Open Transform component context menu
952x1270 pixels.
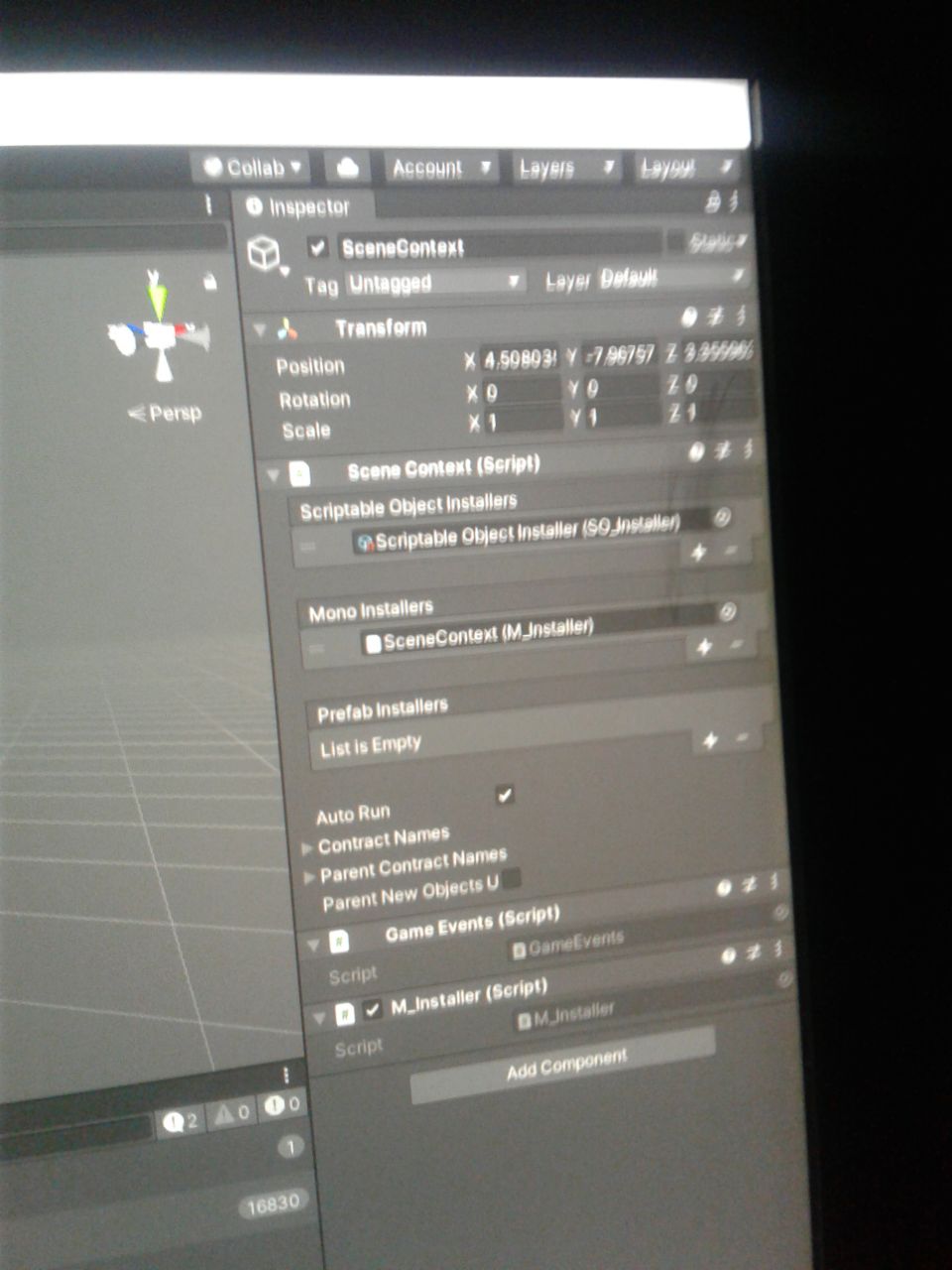tap(740, 317)
